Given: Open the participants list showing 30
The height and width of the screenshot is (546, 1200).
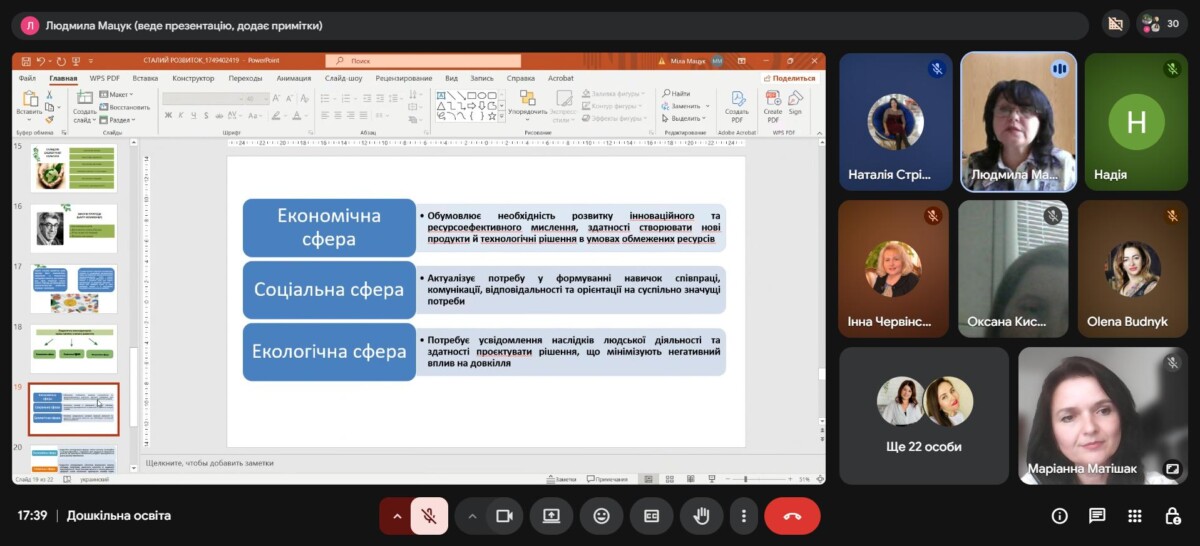Looking at the screenshot, I should pyautogui.click(x=1161, y=24).
